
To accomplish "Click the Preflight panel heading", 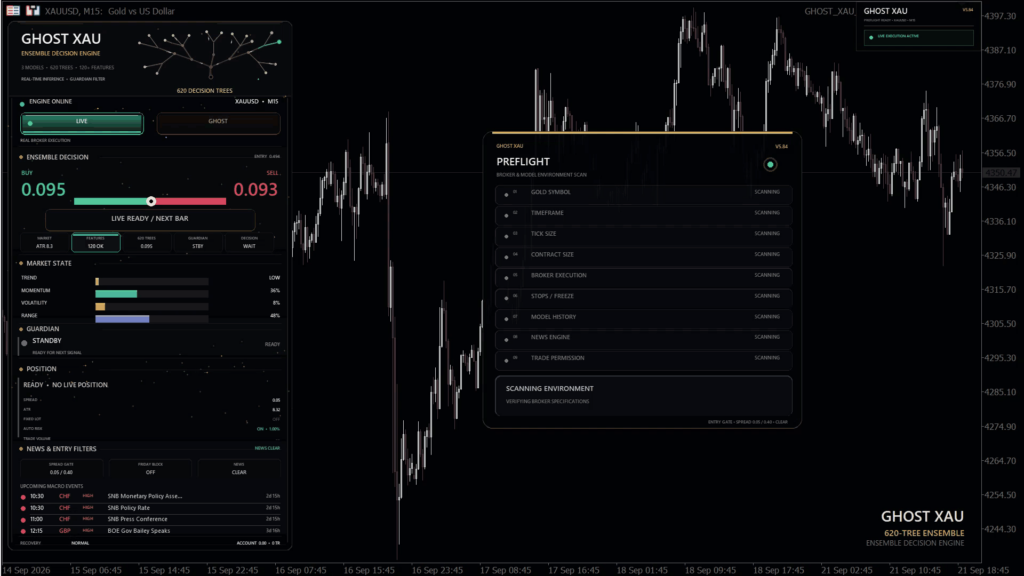I will pos(523,162).
